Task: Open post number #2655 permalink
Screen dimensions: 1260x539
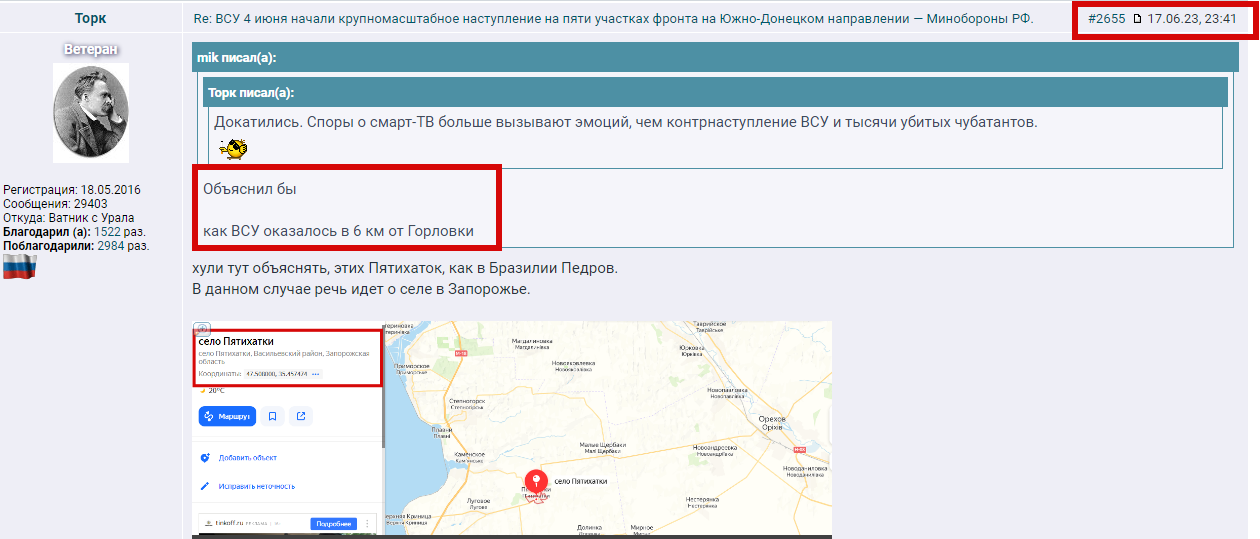Action: pos(1107,19)
